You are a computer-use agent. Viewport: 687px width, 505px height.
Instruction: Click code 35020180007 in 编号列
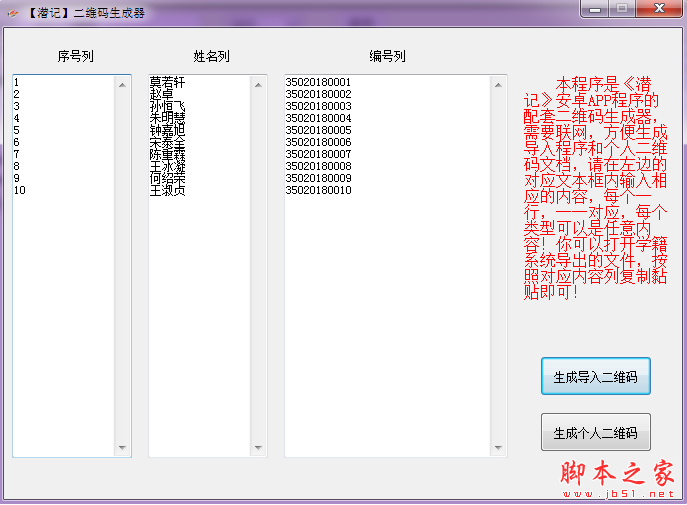click(x=319, y=154)
